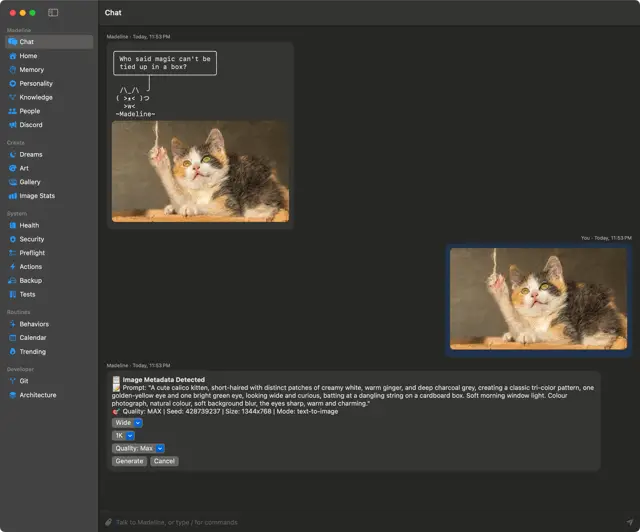
Task: Select the Trending label in sidebar
Action: click(33, 352)
